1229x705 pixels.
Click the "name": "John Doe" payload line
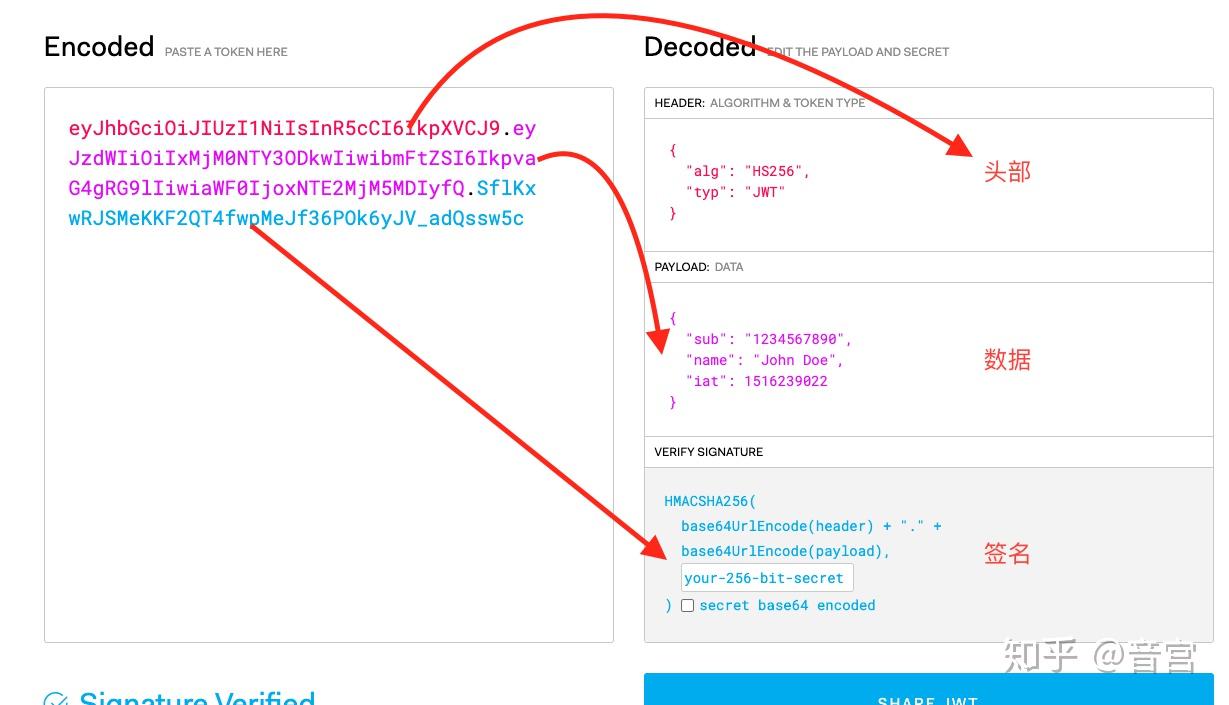[764, 360]
